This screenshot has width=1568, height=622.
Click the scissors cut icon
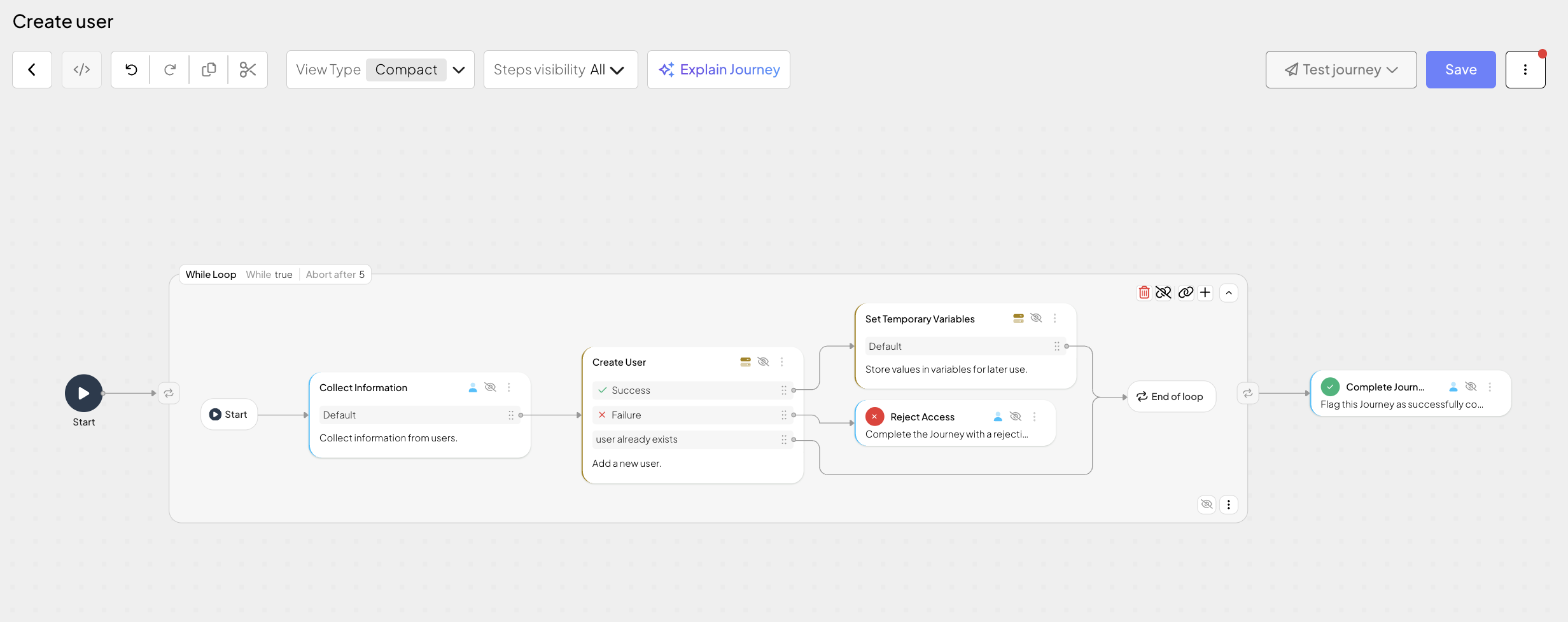[248, 69]
